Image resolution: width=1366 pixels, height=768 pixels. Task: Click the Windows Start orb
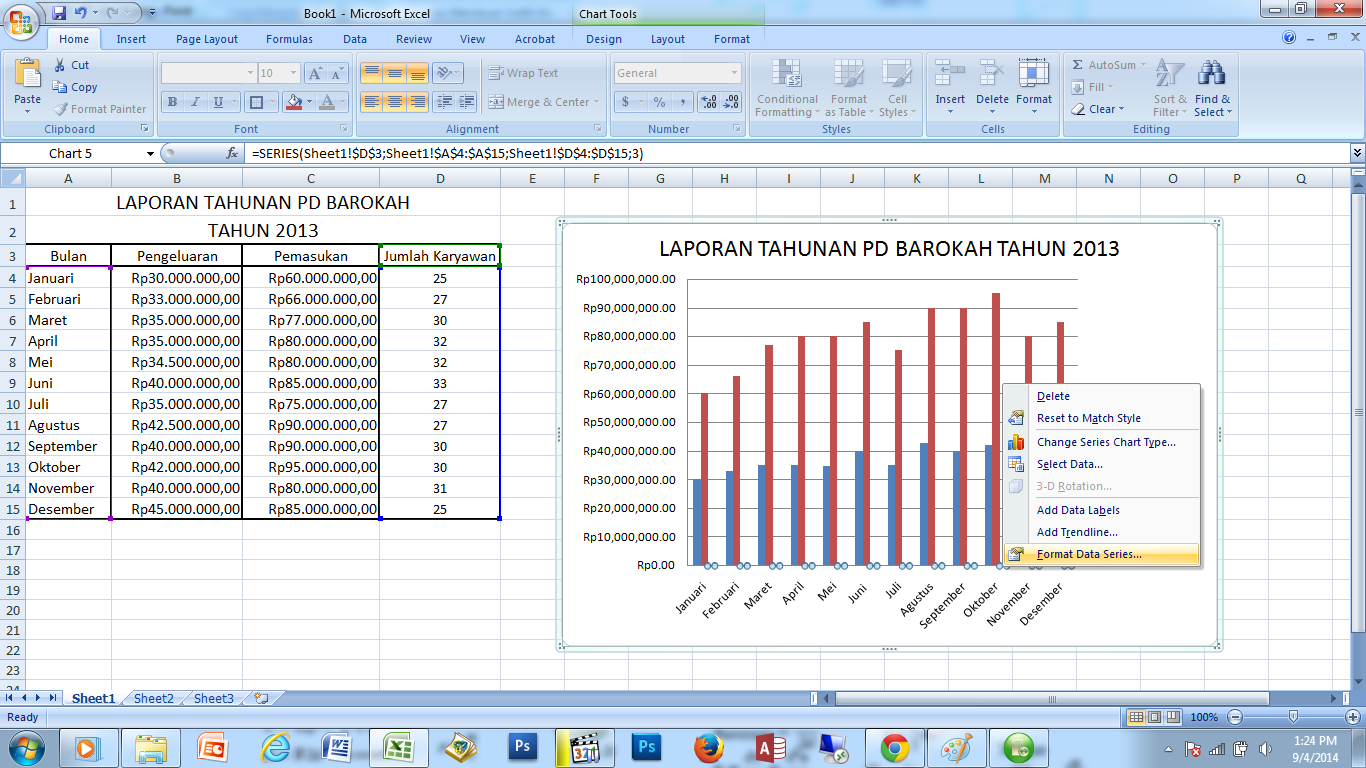(x=27, y=747)
